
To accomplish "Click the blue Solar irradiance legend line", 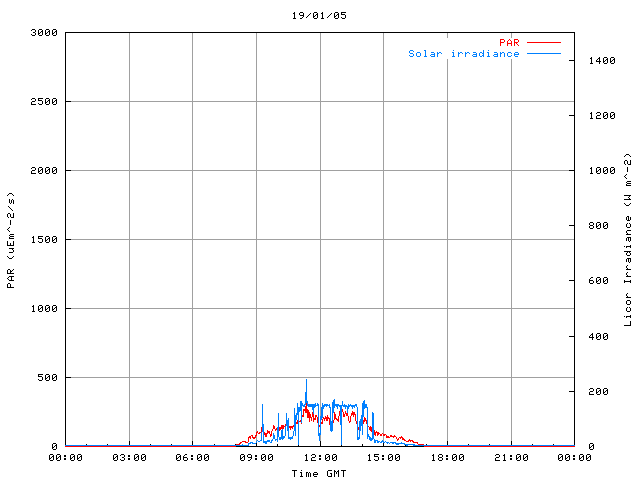I will 544,54.
